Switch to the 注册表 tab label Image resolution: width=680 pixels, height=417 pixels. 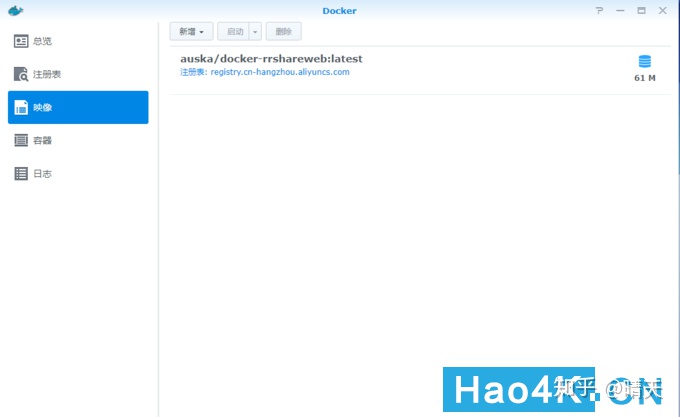coord(47,74)
